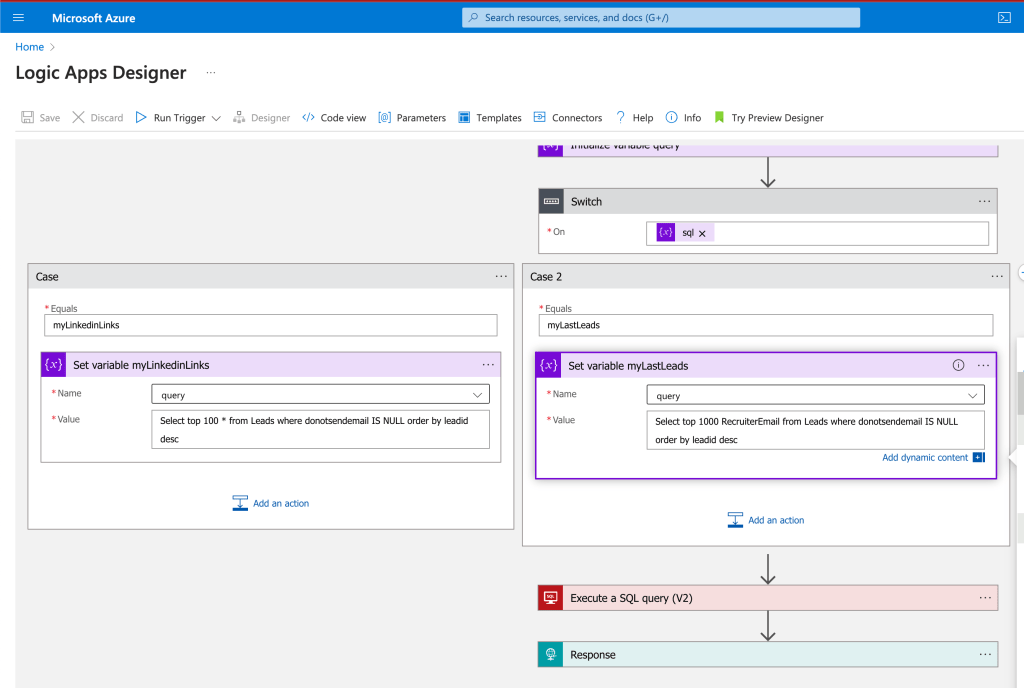Edit the Equals field containing myLastLeads
The image size is (1024, 688).
pos(765,325)
